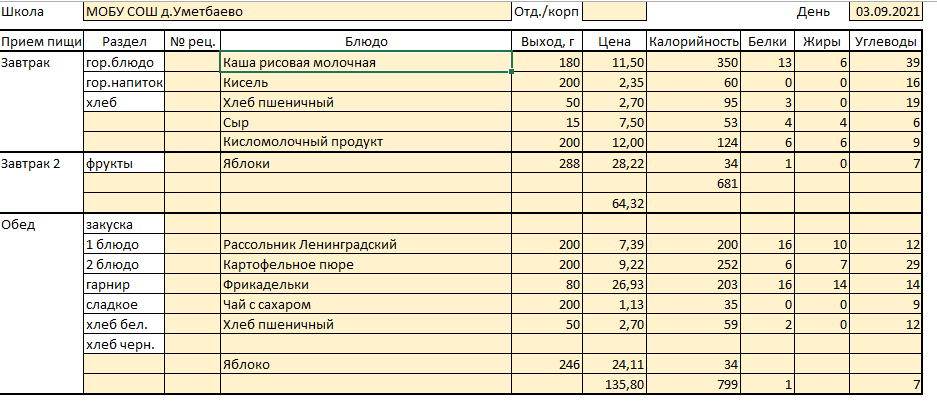This screenshot has width=937, height=413.
Task: Click the Сыр dish cell
Action: tap(366, 123)
